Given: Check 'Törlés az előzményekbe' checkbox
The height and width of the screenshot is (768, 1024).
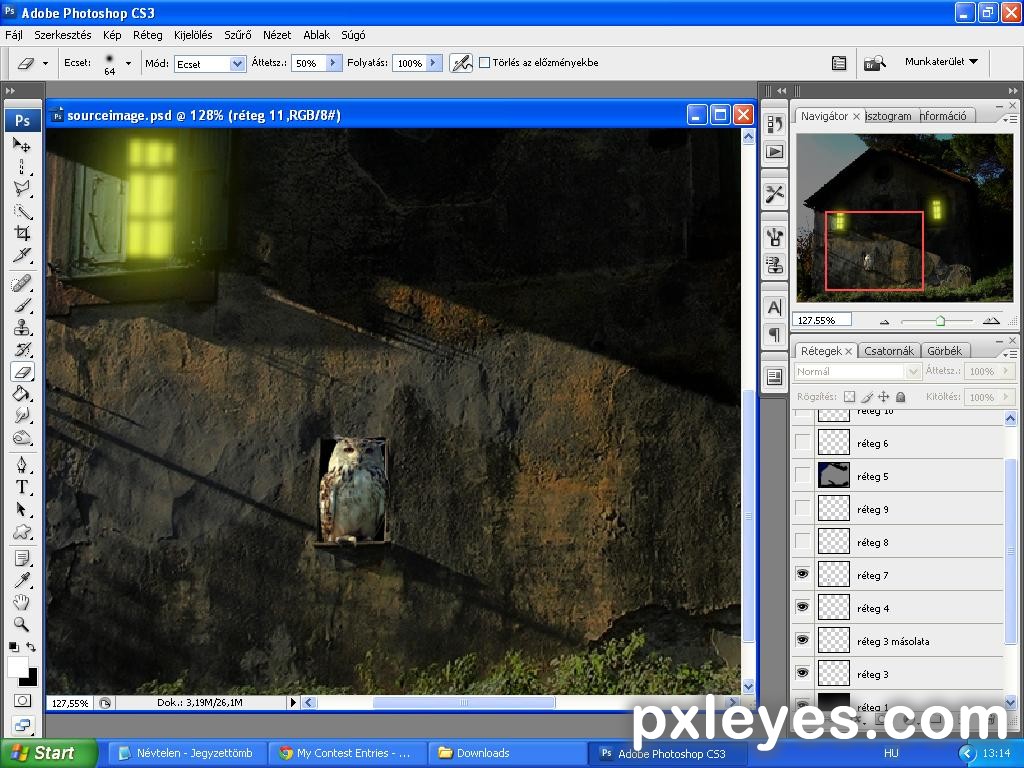Looking at the screenshot, I should coord(485,63).
